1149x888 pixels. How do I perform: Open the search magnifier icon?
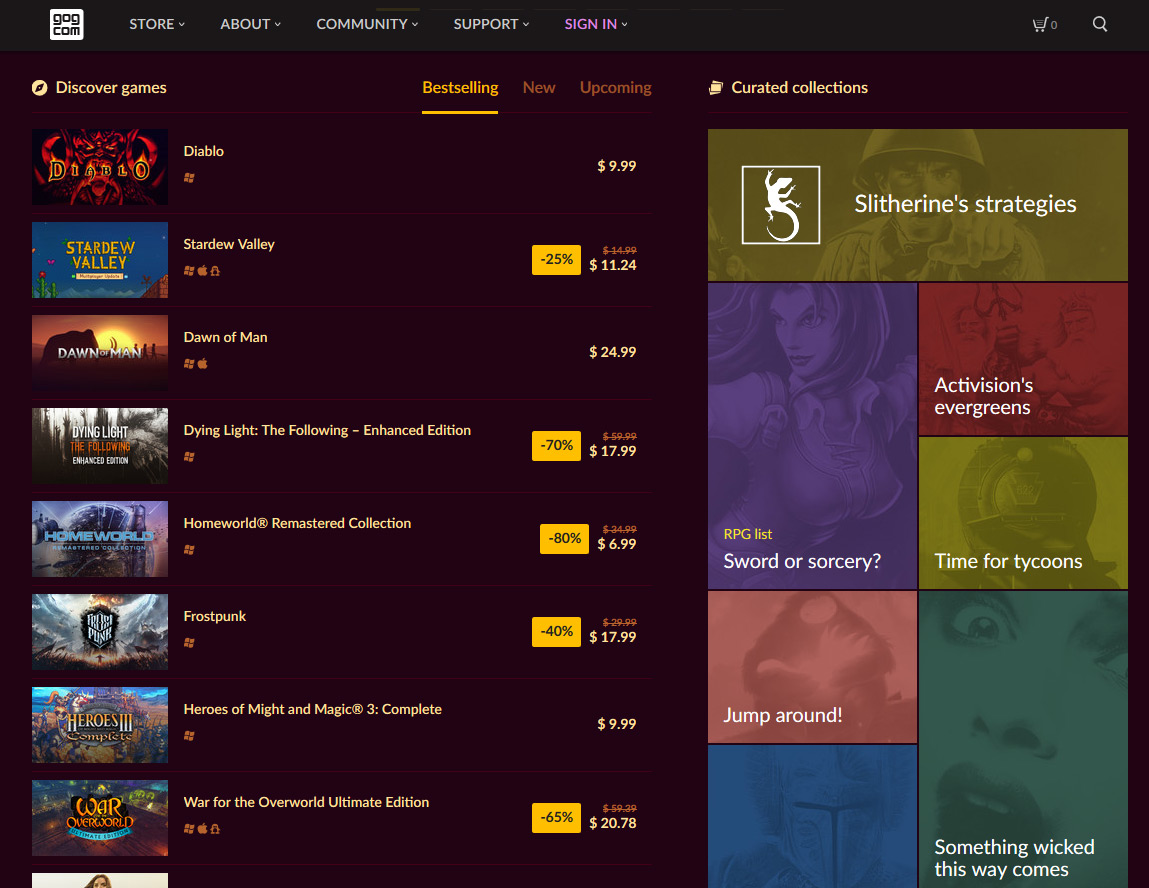click(1099, 24)
